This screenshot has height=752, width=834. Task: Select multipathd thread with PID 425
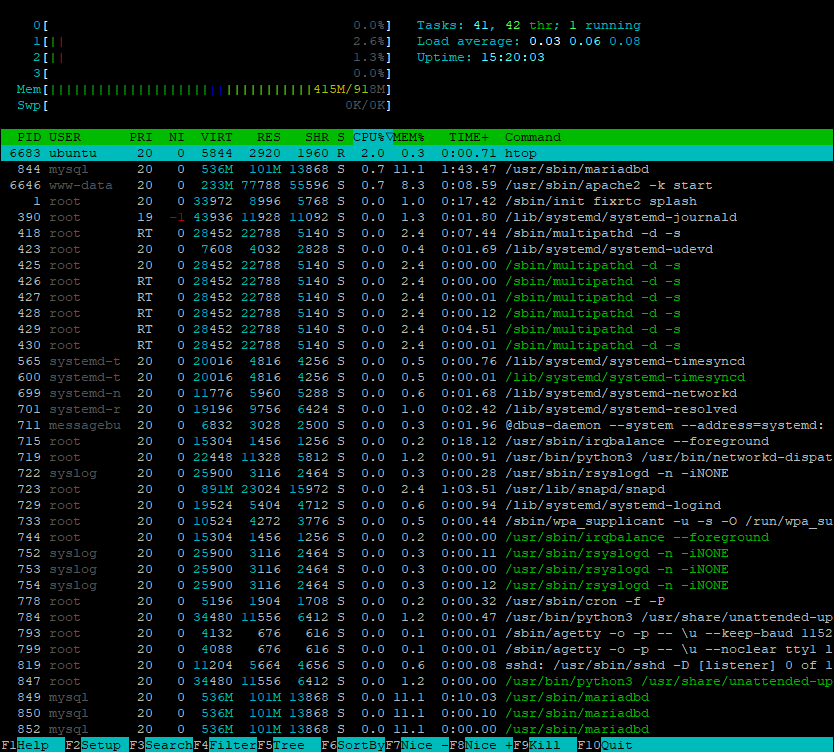click(417, 265)
